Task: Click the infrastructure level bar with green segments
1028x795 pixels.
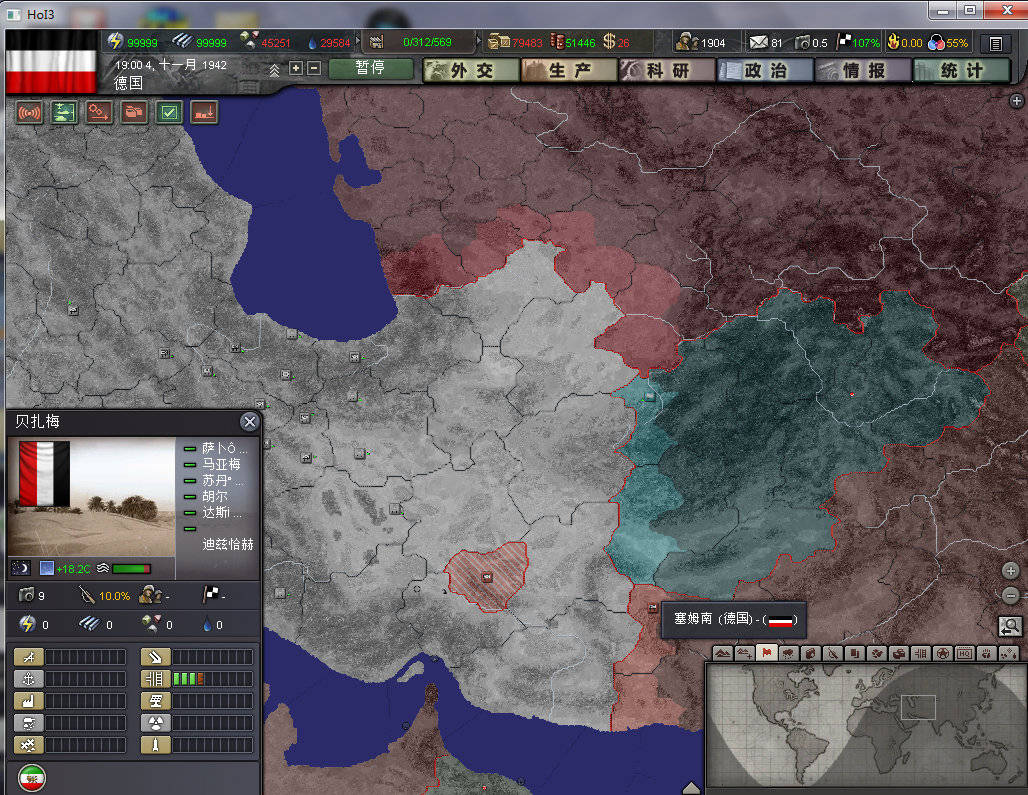Action: 212,679
